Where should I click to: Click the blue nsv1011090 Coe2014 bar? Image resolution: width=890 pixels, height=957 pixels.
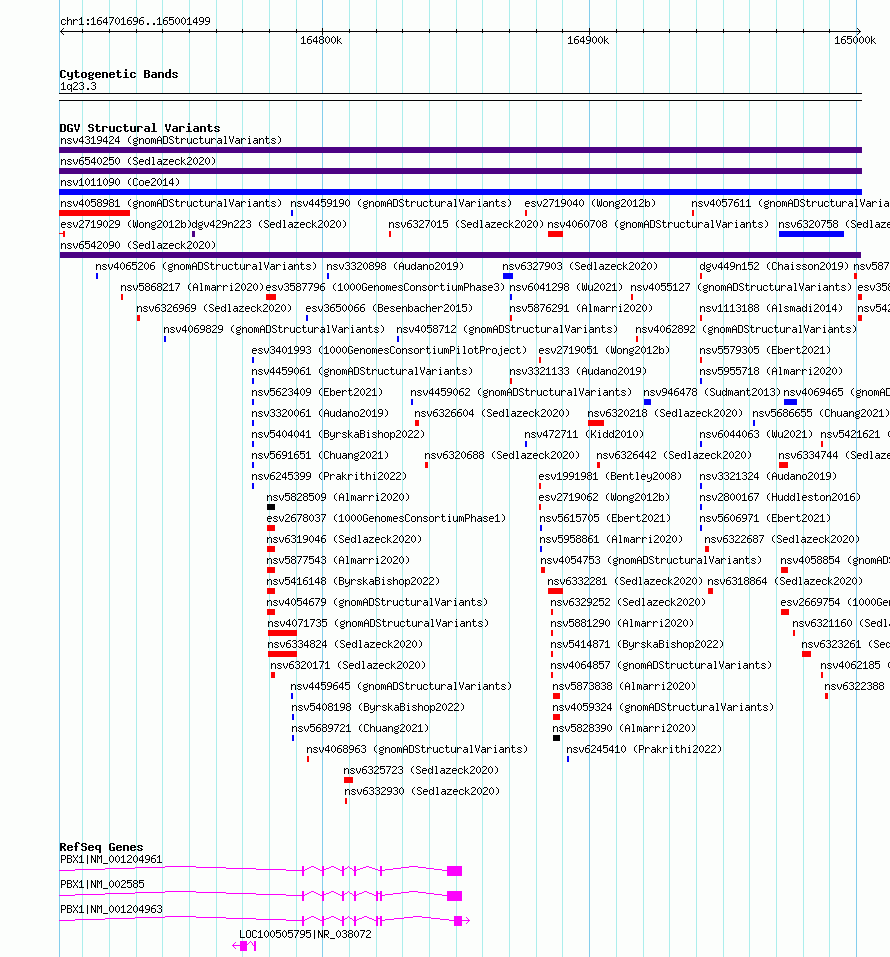coord(460,192)
